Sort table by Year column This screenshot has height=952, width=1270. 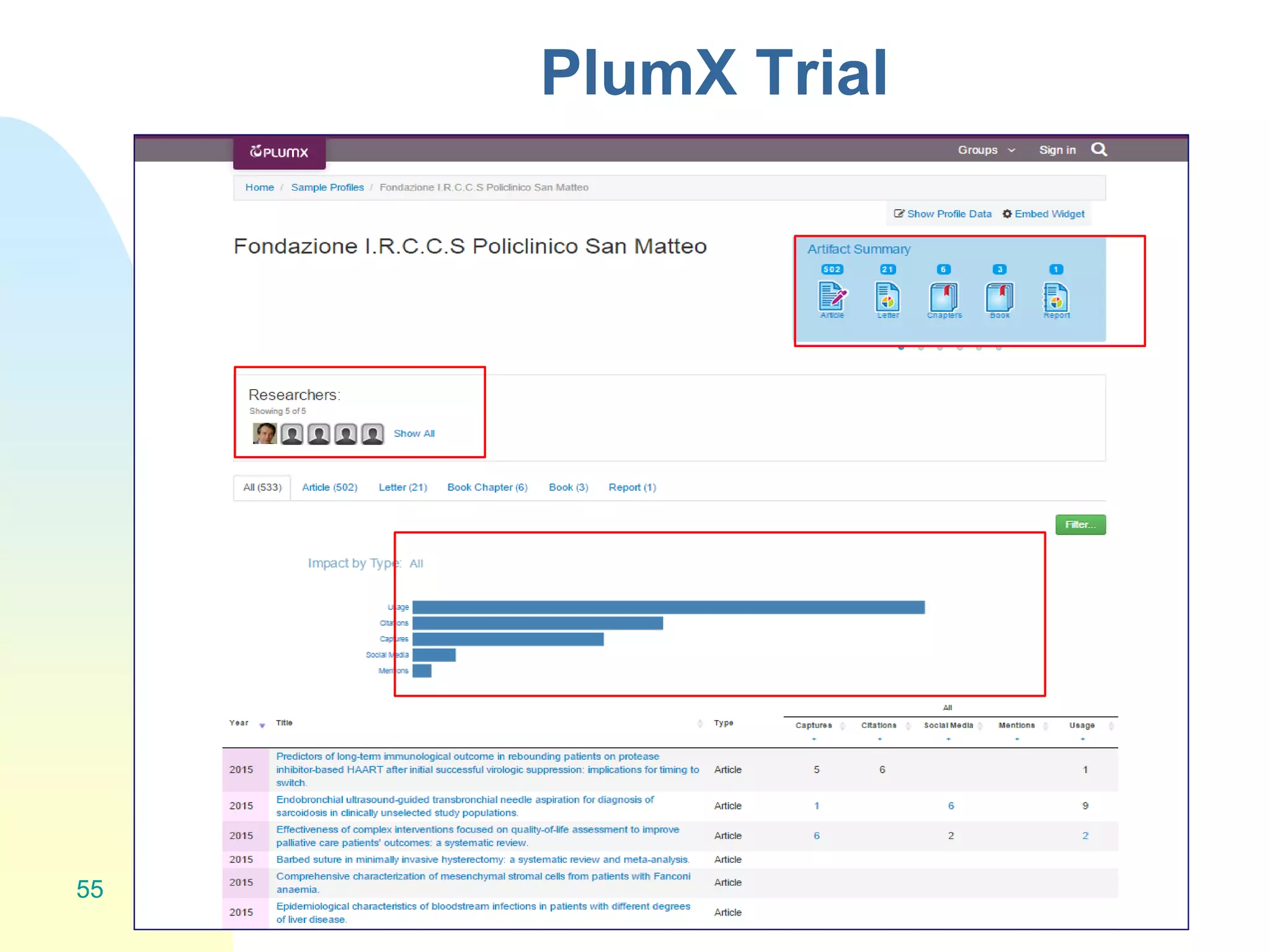[246, 723]
